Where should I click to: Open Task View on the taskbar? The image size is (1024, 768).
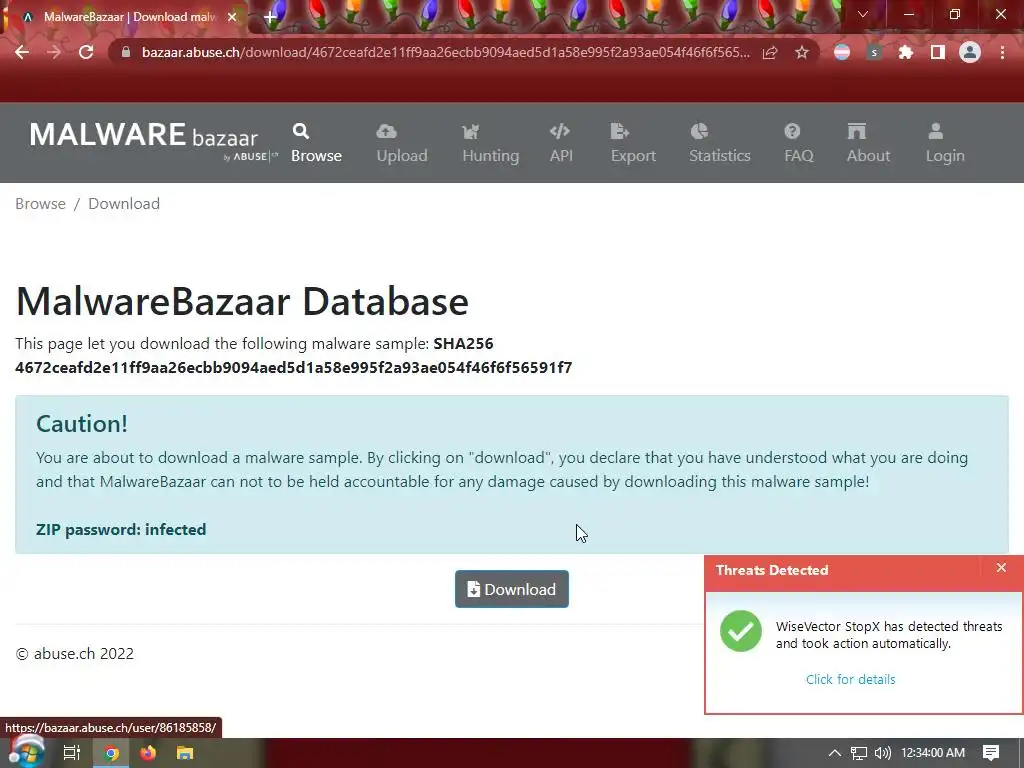71,753
